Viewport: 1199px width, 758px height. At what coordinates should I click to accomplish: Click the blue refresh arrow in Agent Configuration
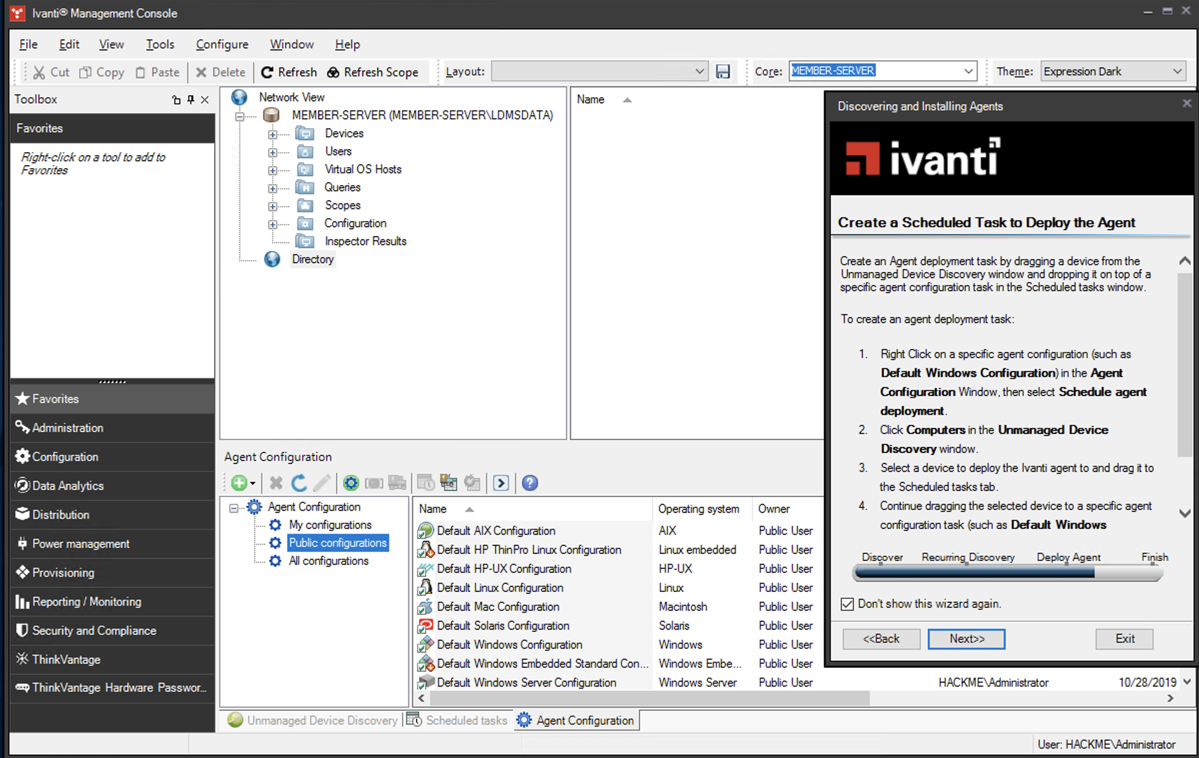(299, 483)
